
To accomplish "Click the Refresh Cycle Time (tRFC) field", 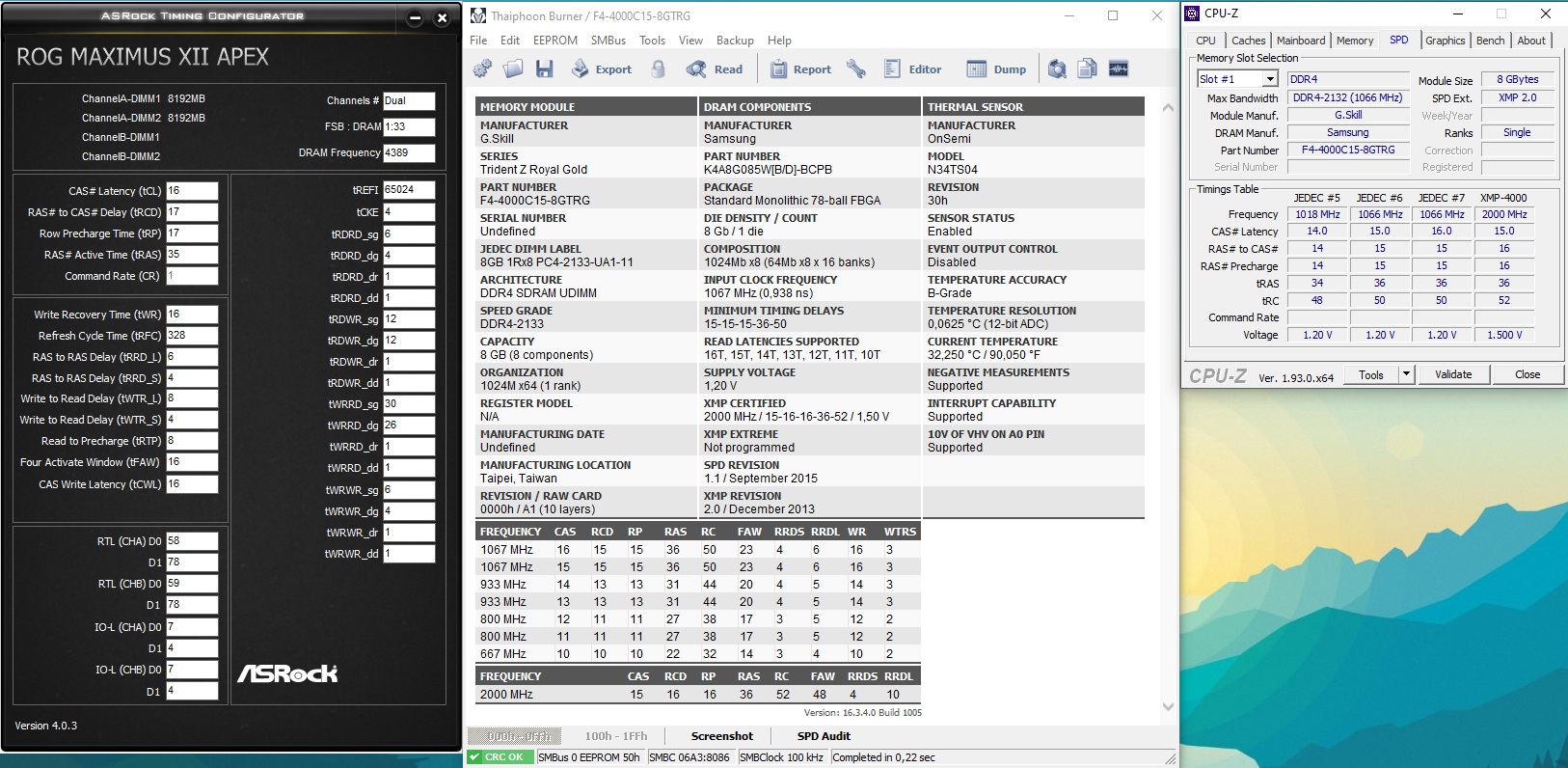I will click(x=192, y=336).
